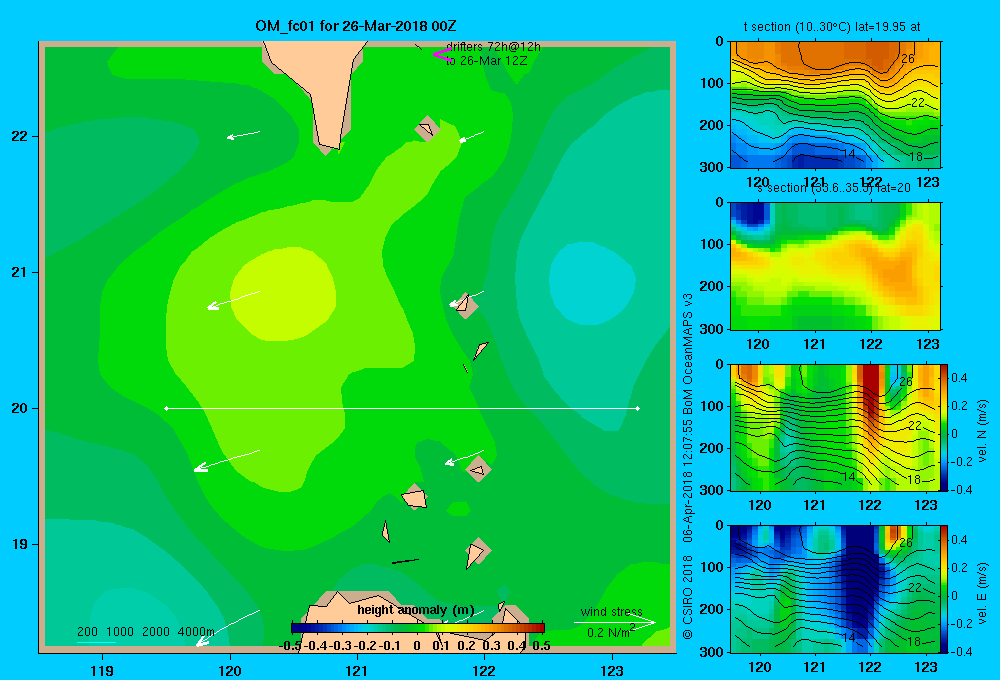
Task: Click the "drifters 72h@12h" label
Action: pos(493,47)
